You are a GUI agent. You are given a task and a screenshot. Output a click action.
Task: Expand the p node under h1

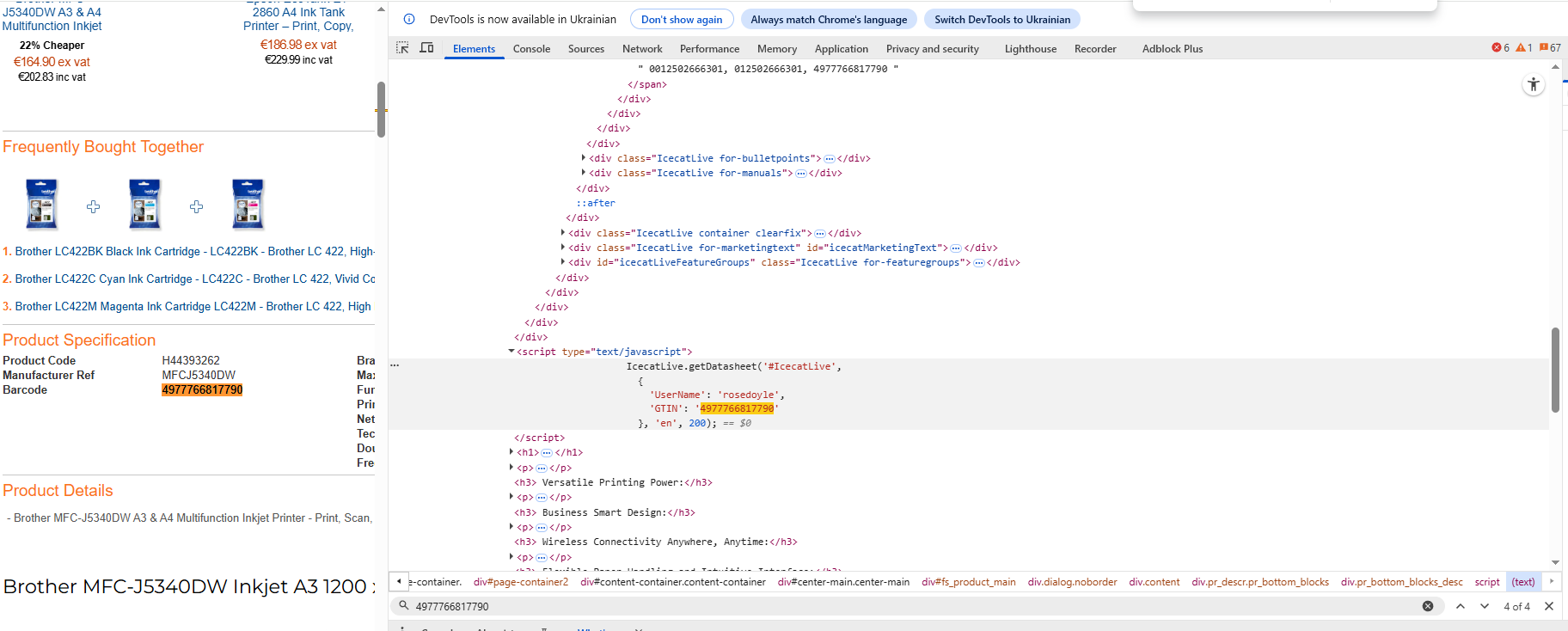point(511,468)
